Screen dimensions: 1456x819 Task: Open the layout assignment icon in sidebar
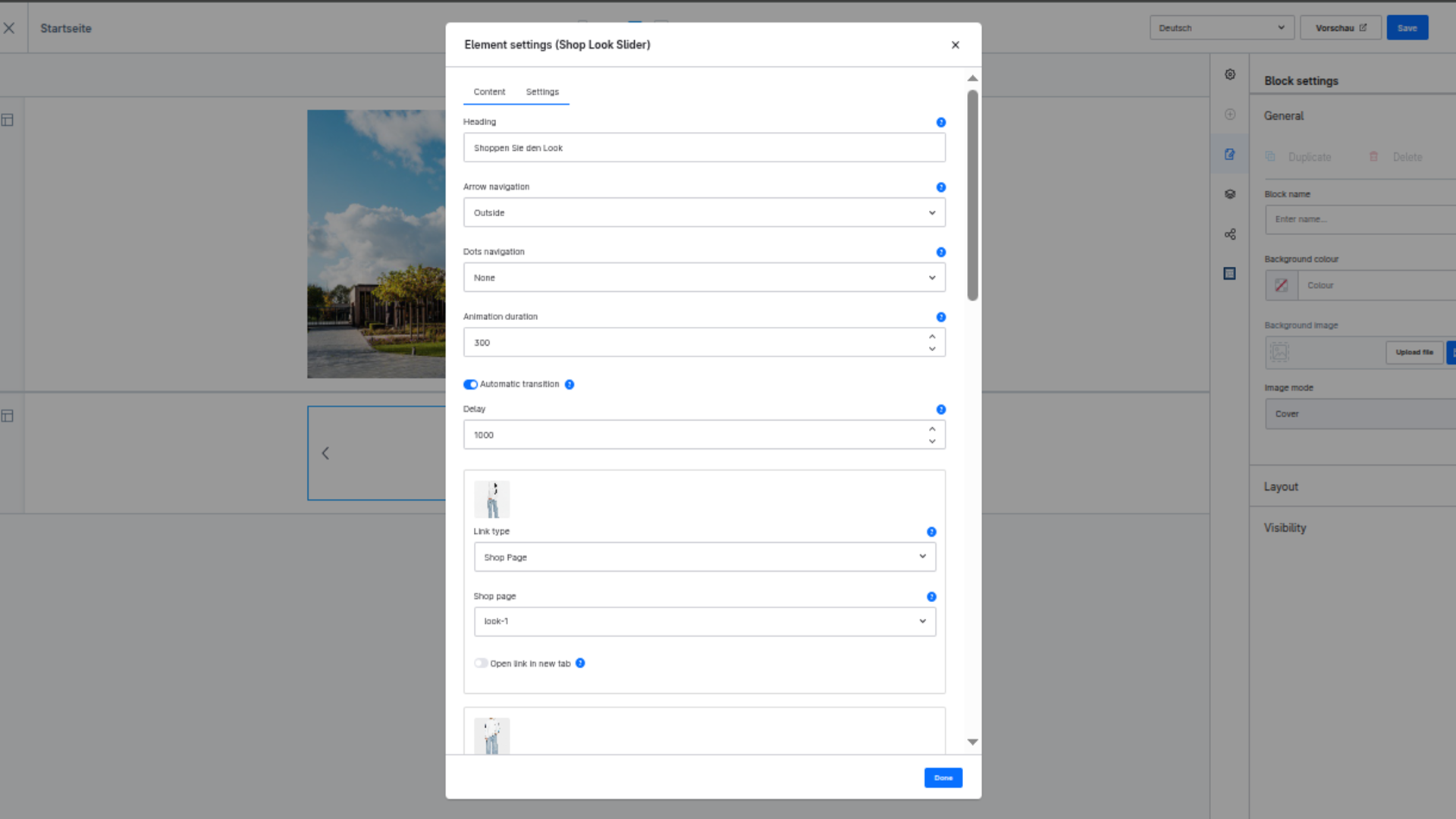pyautogui.click(x=1230, y=274)
